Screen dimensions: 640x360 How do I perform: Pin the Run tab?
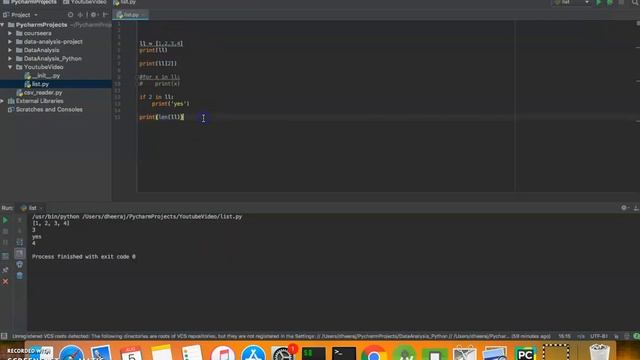pyautogui.click(x=5, y=270)
